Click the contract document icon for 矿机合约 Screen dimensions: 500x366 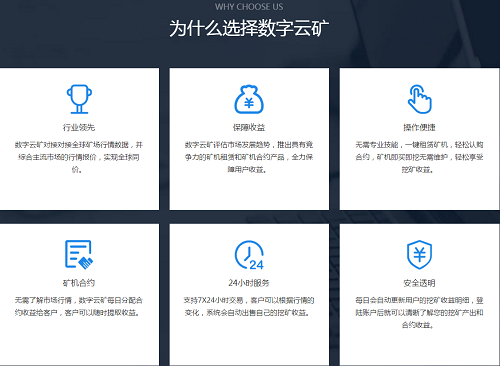coord(79,255)
